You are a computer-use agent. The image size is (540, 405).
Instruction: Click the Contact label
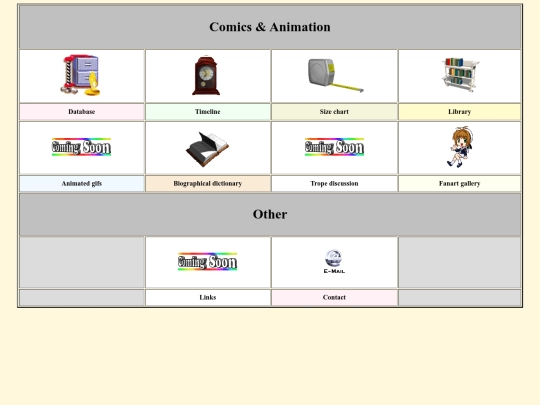click(334, 297)
